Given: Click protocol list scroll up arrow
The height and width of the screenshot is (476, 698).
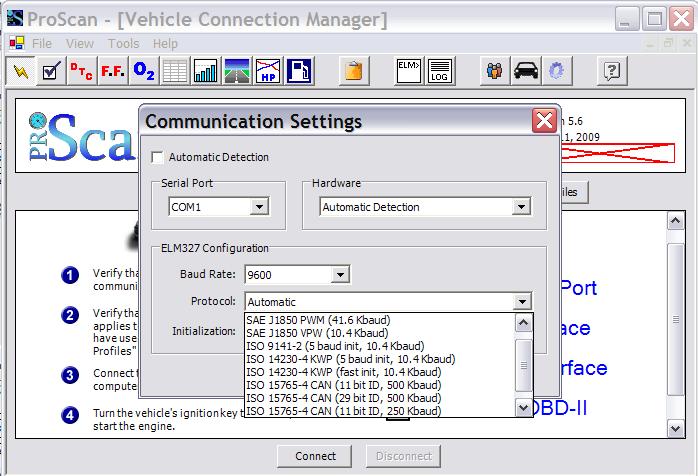Looking at the screenshot, I should (x=524, y=322).
